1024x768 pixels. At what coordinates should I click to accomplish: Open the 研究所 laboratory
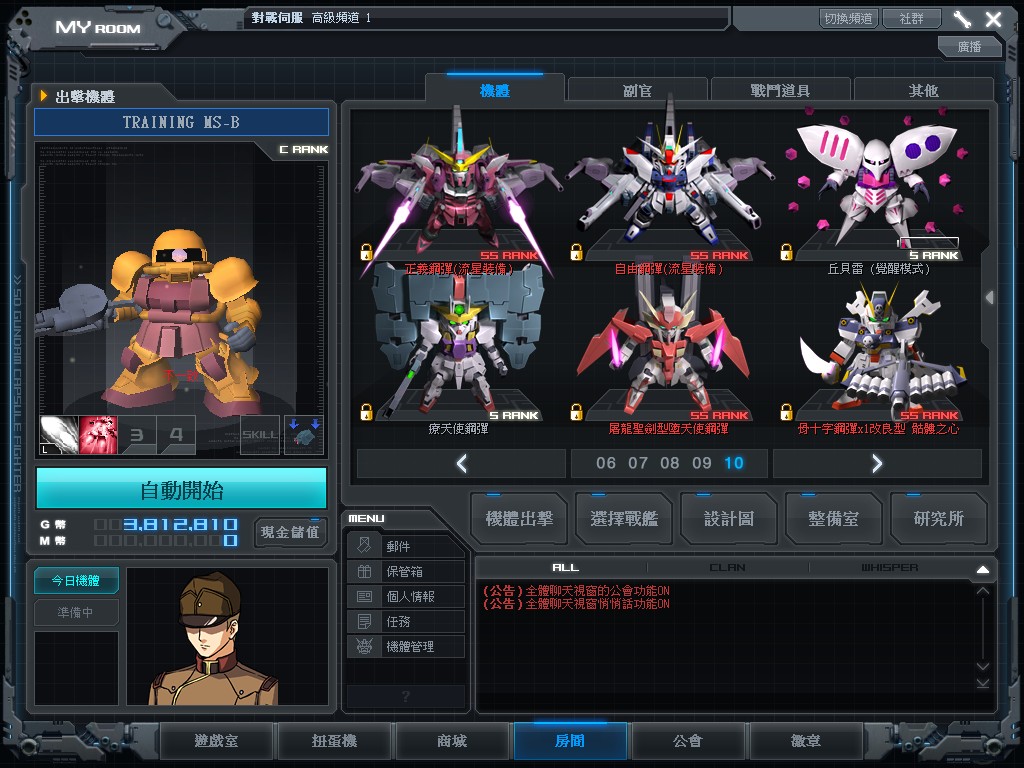tap(939, 519)
